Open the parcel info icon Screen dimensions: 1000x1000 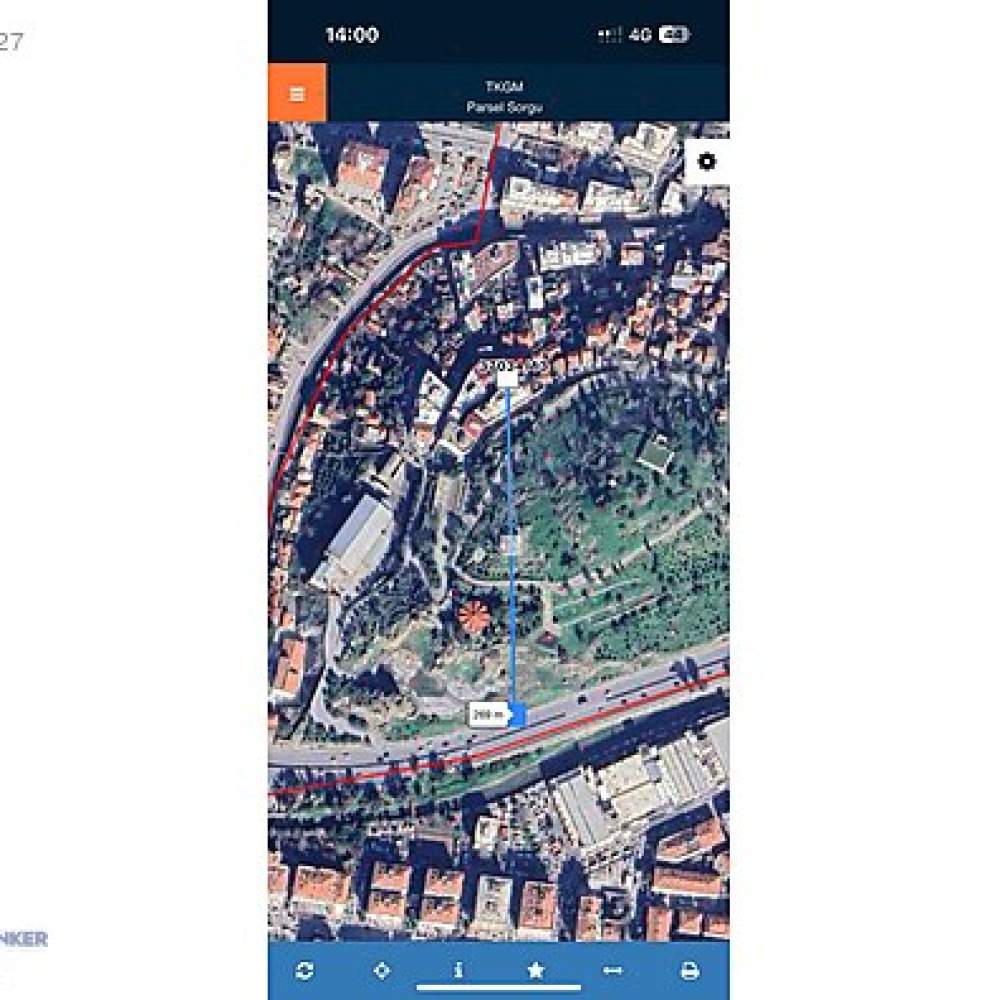[x=459, y=971]
